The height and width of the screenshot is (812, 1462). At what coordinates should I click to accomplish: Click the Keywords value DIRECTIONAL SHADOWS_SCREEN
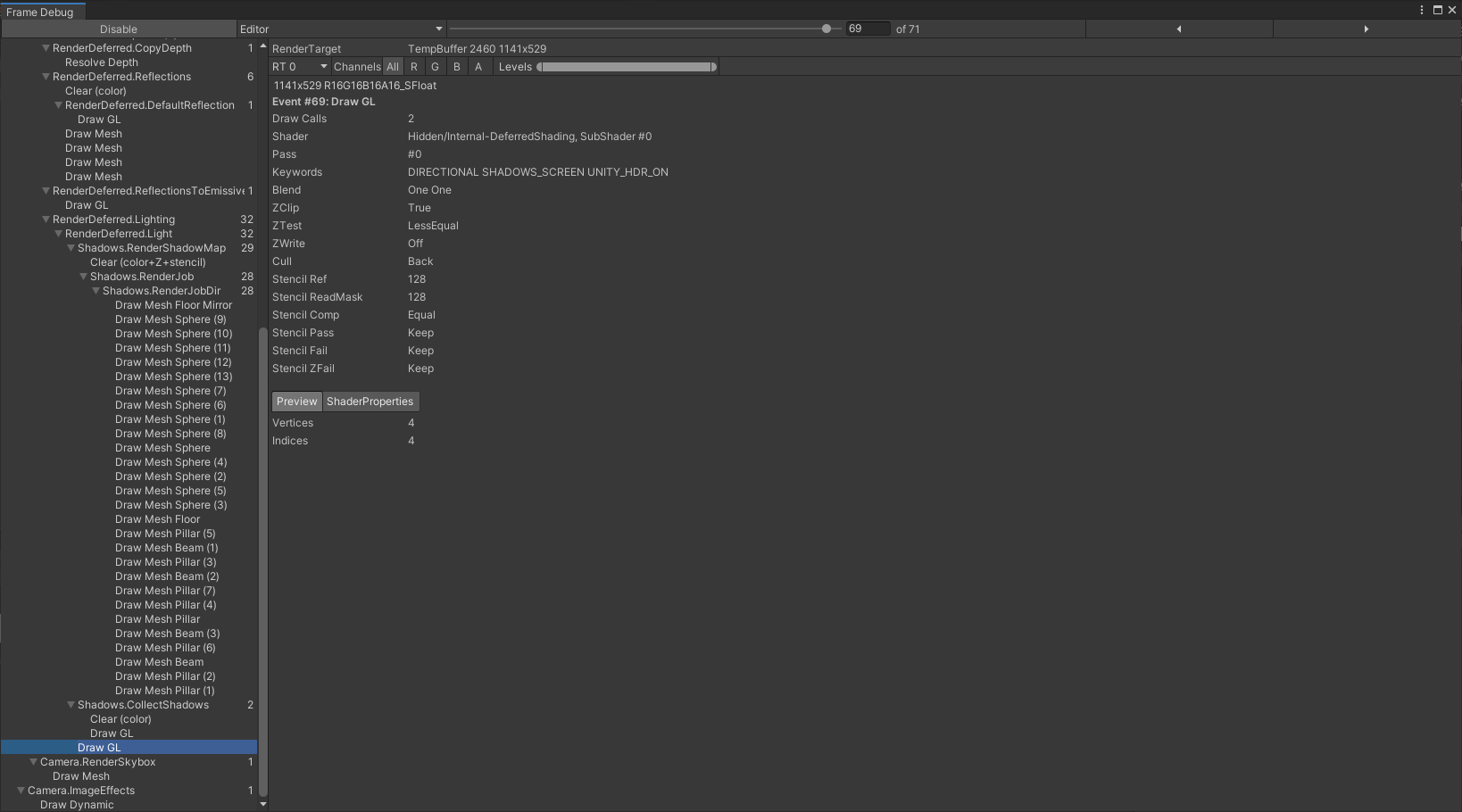coord(538,172)
